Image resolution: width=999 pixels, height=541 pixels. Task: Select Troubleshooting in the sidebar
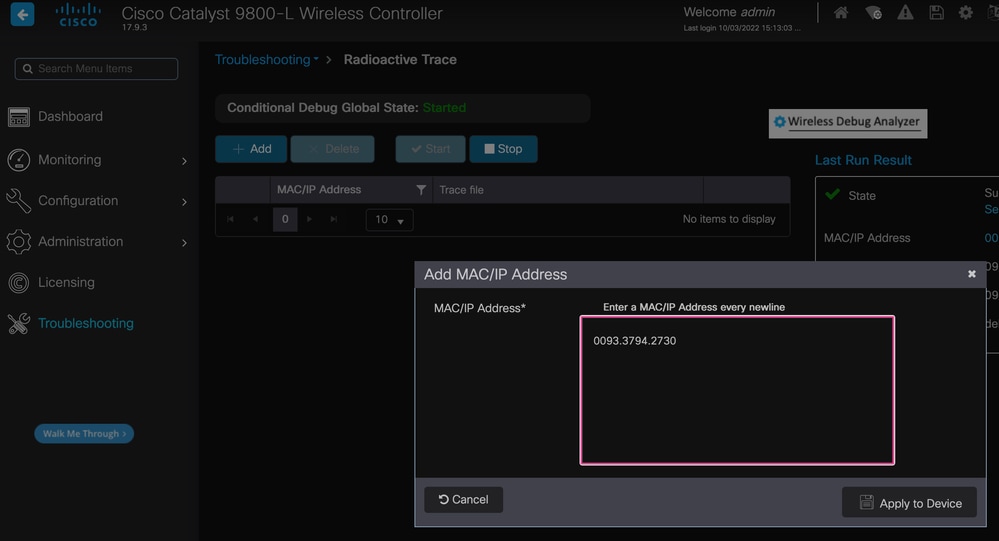(86, 324)
